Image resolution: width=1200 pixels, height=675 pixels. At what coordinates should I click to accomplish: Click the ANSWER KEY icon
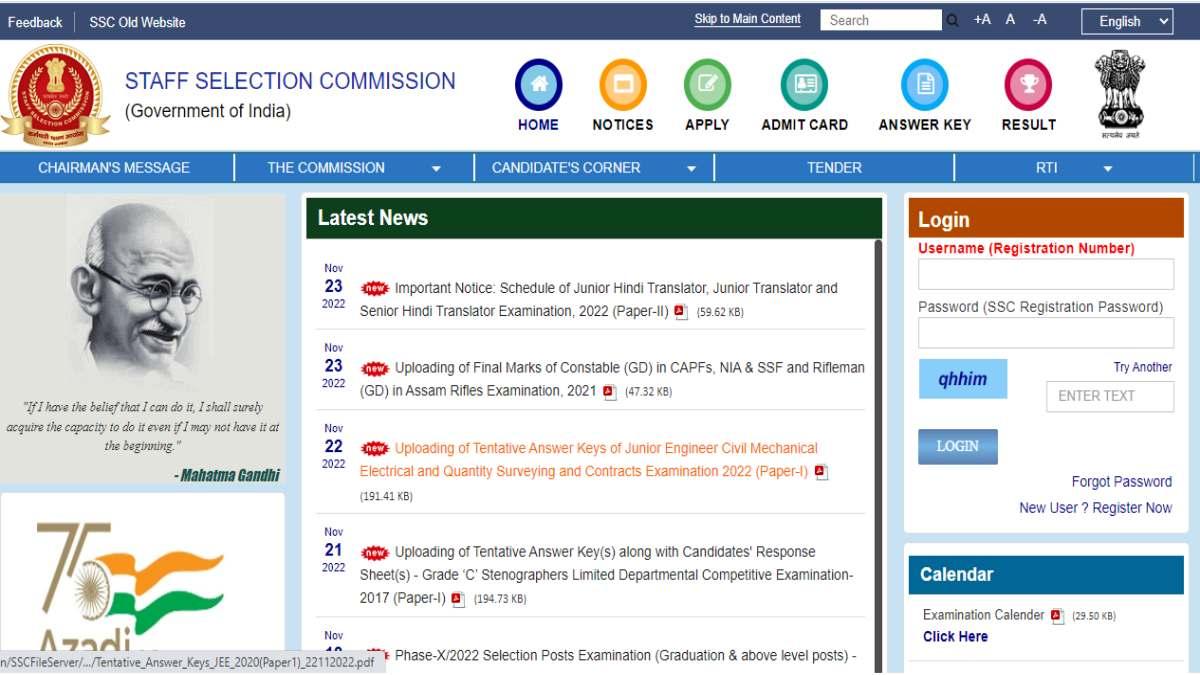coord(923,85)
